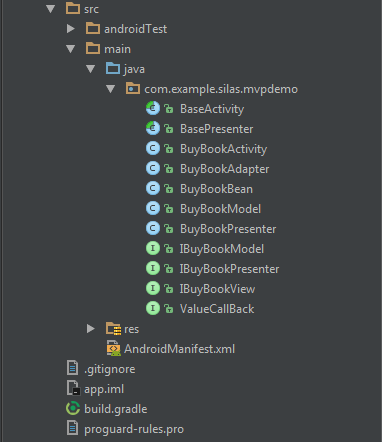Open the BuyBookModel class
Image resolution: width=382 pixels, height=442 pixels.
click(220, 209)
